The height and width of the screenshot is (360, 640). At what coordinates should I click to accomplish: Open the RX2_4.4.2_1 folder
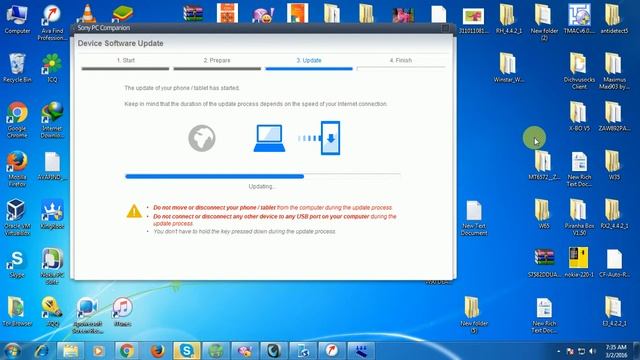pyautogui.click(x=614, y=214)
